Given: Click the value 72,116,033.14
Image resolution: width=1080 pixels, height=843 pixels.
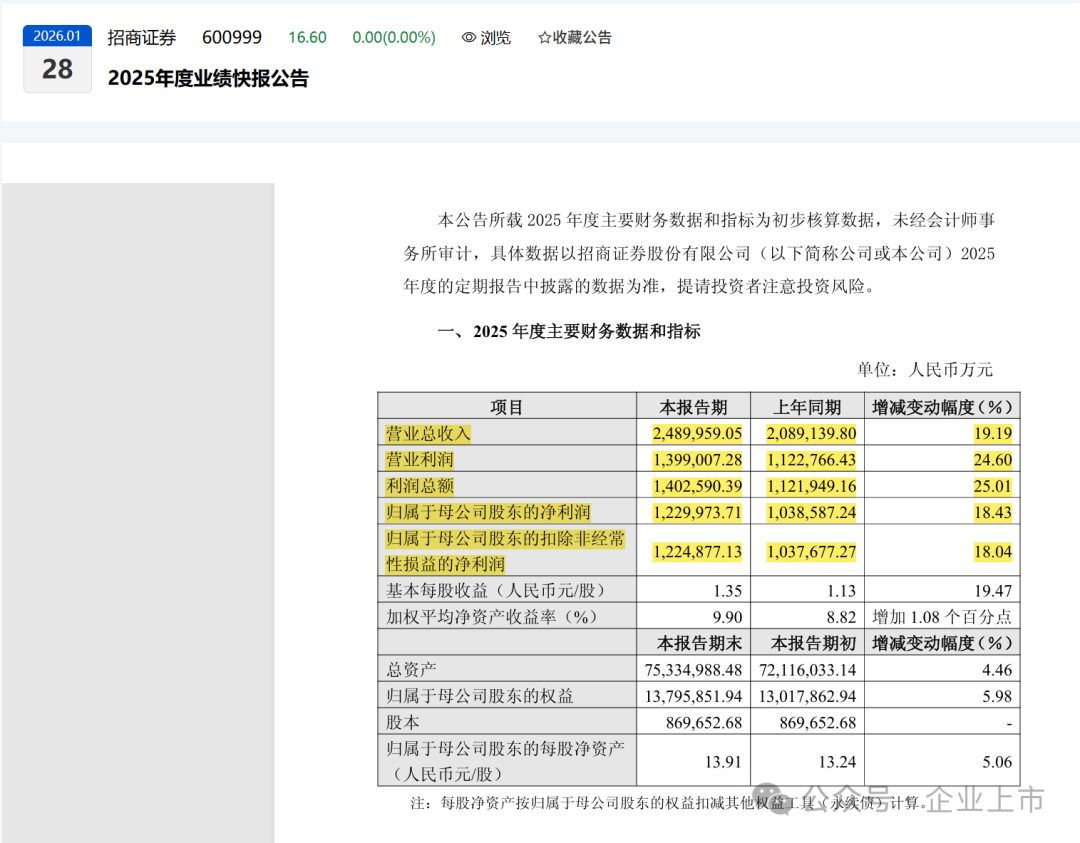Looking at the screenshot, I should point(807,669).
